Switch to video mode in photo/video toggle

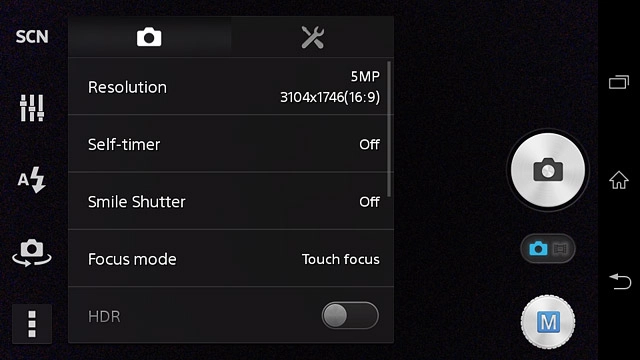tap(560, 248)
